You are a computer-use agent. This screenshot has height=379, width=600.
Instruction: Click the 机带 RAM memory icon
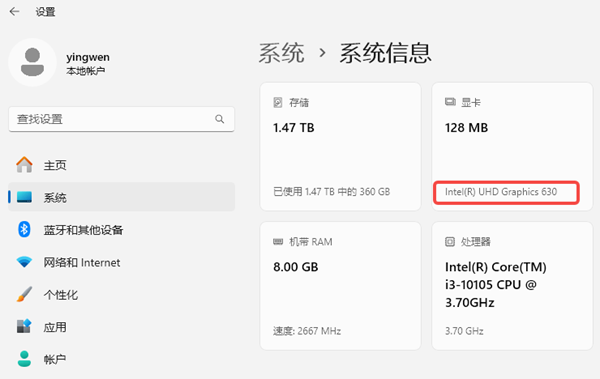coord(278,242)
